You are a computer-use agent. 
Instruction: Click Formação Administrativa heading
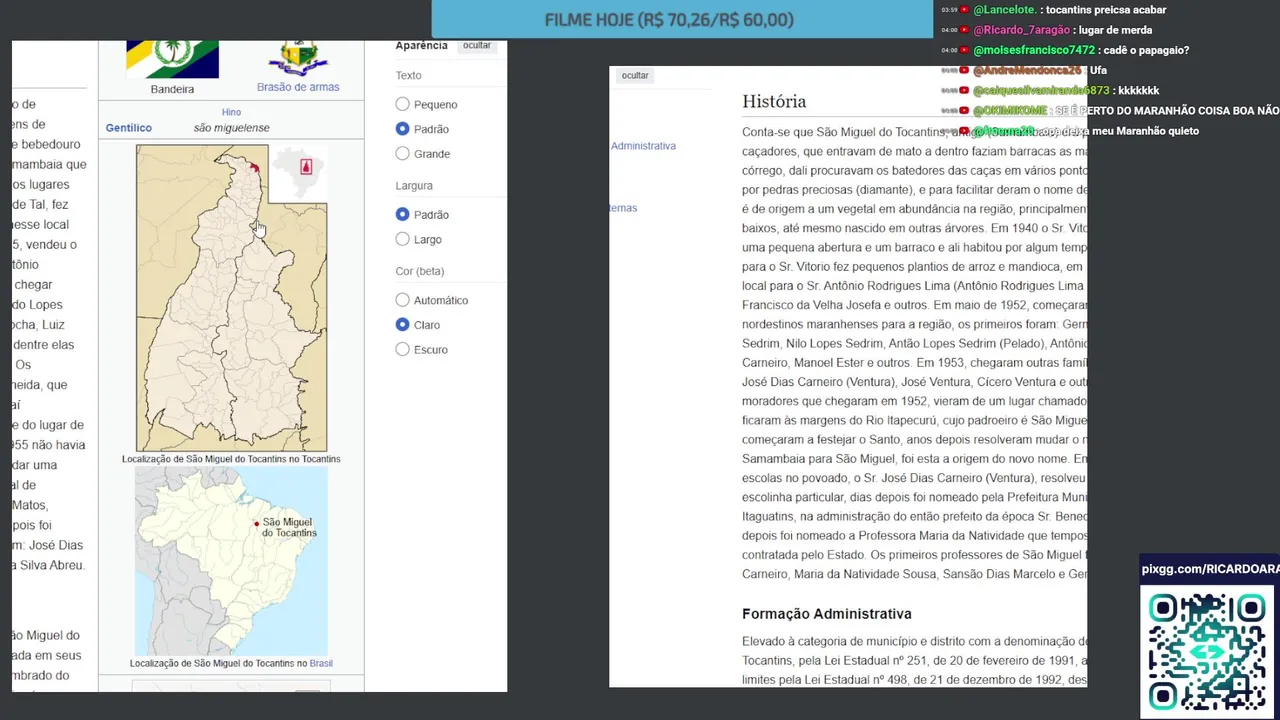827,613
